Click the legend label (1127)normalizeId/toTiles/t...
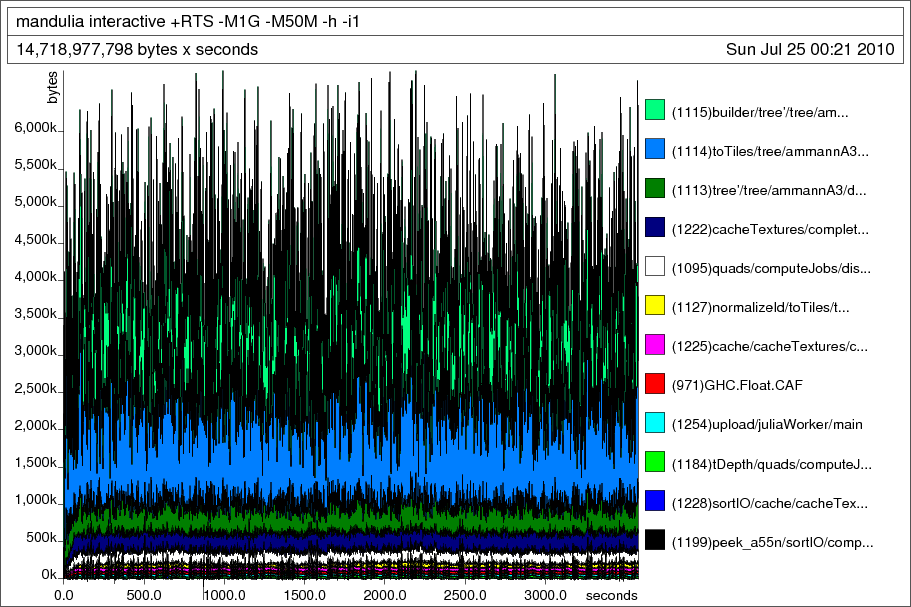 (761, 307)
